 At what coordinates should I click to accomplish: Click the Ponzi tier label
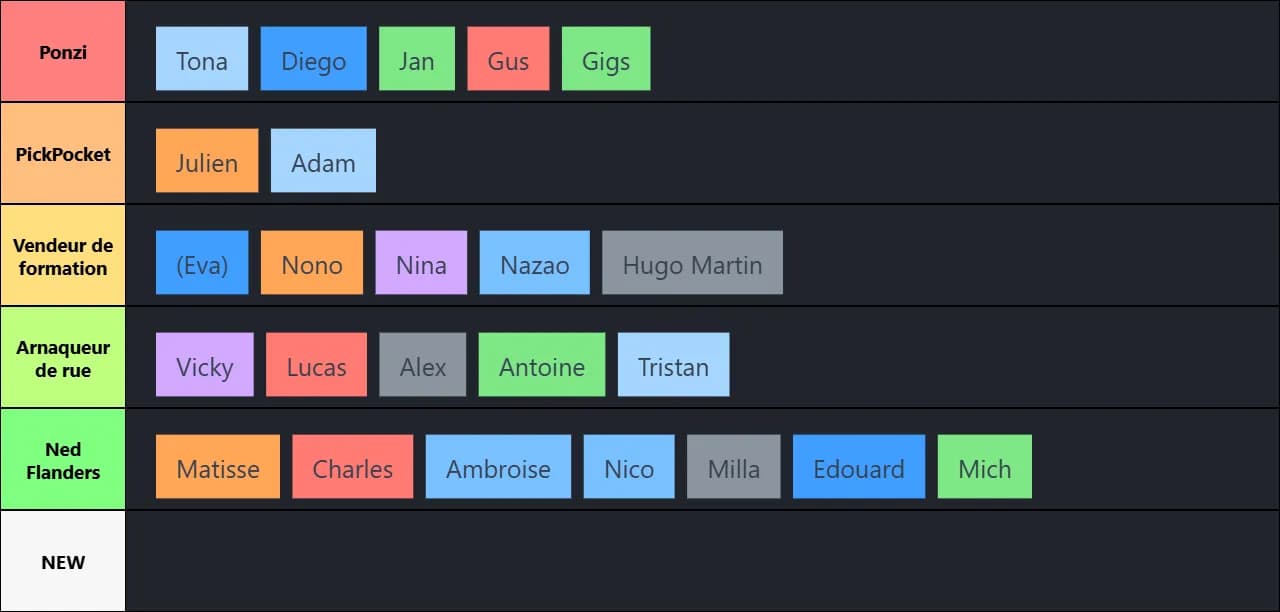click(63, 52)
